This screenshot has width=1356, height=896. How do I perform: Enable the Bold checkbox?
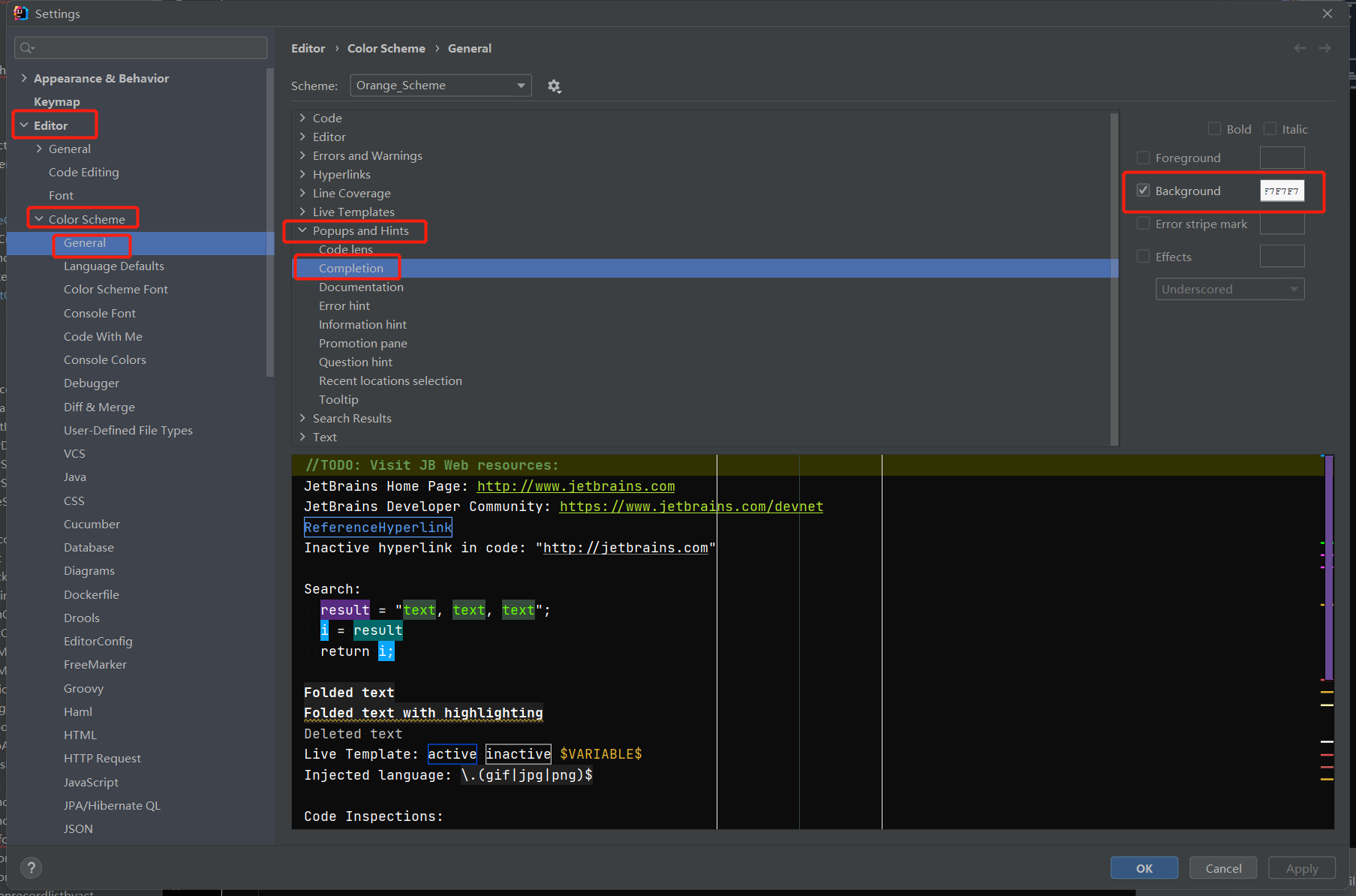pyautogui.click(x=1214, y=129)
